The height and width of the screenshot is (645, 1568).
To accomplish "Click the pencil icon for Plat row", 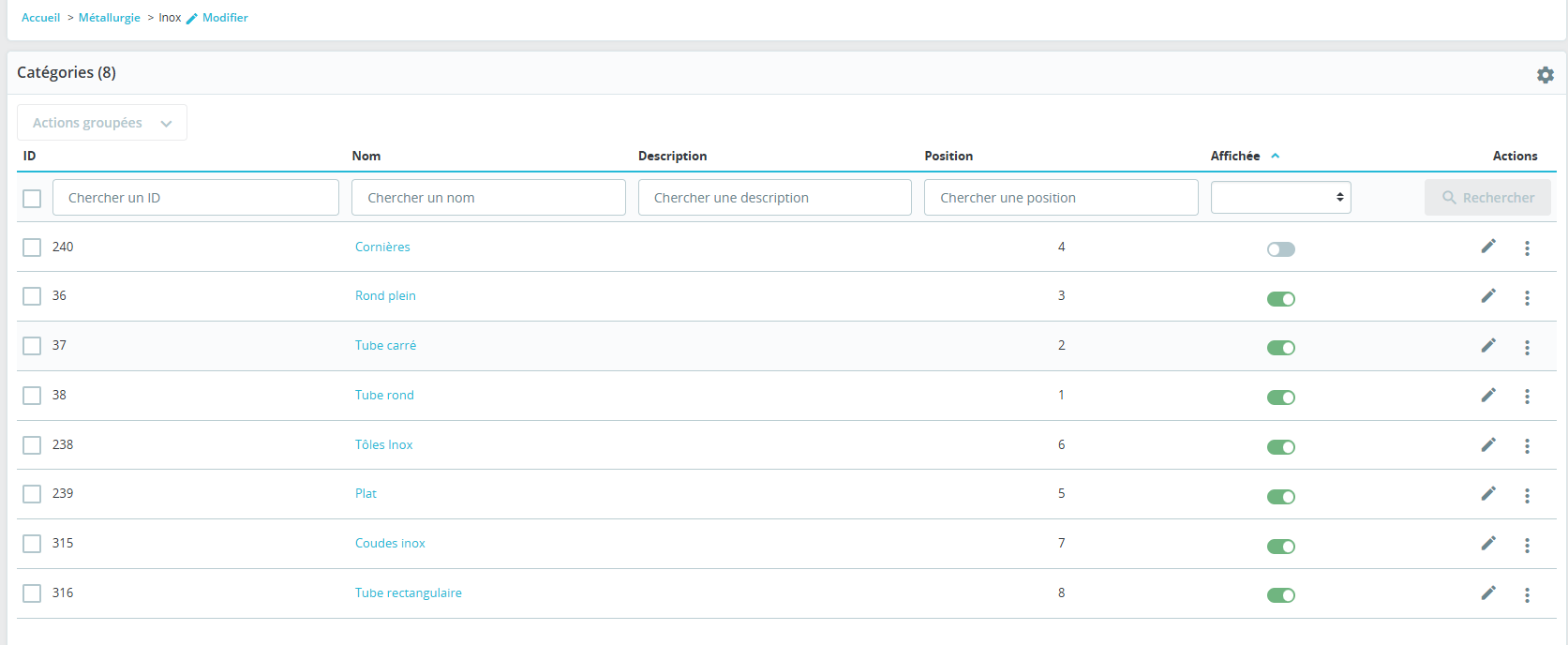I will click(x=1488, y=494).
